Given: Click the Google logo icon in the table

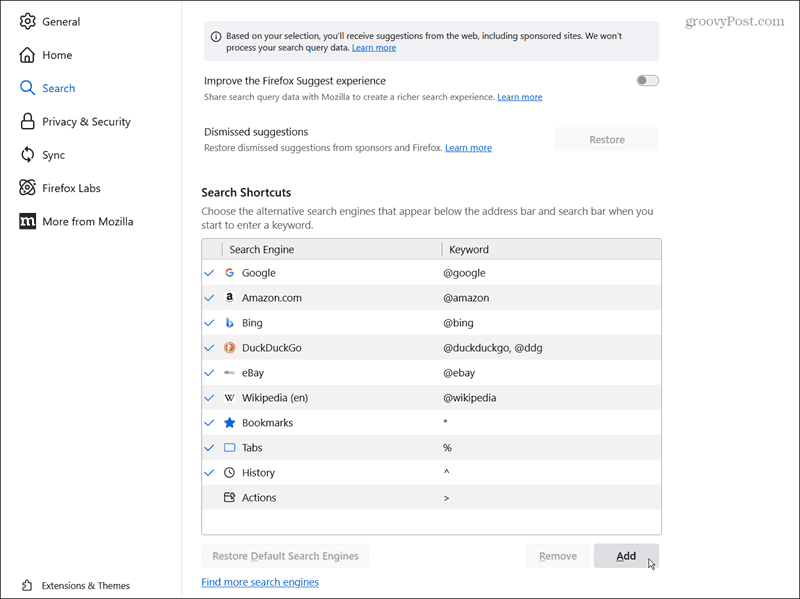Looking at the screenshot, I should [230, 272].
